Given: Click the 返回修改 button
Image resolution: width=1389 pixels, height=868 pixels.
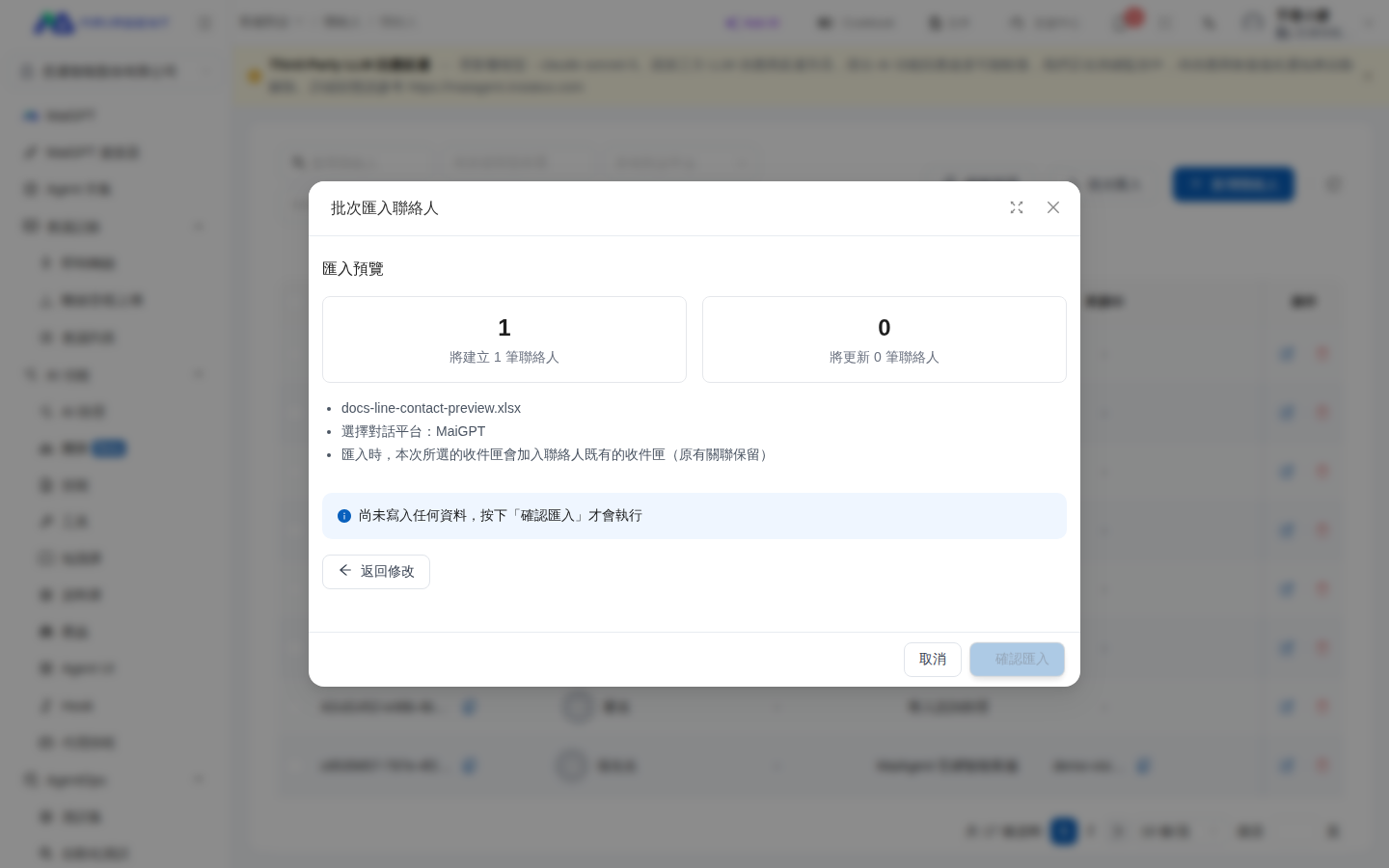Looking at the screenshot, I should click(x=376, y=572).
